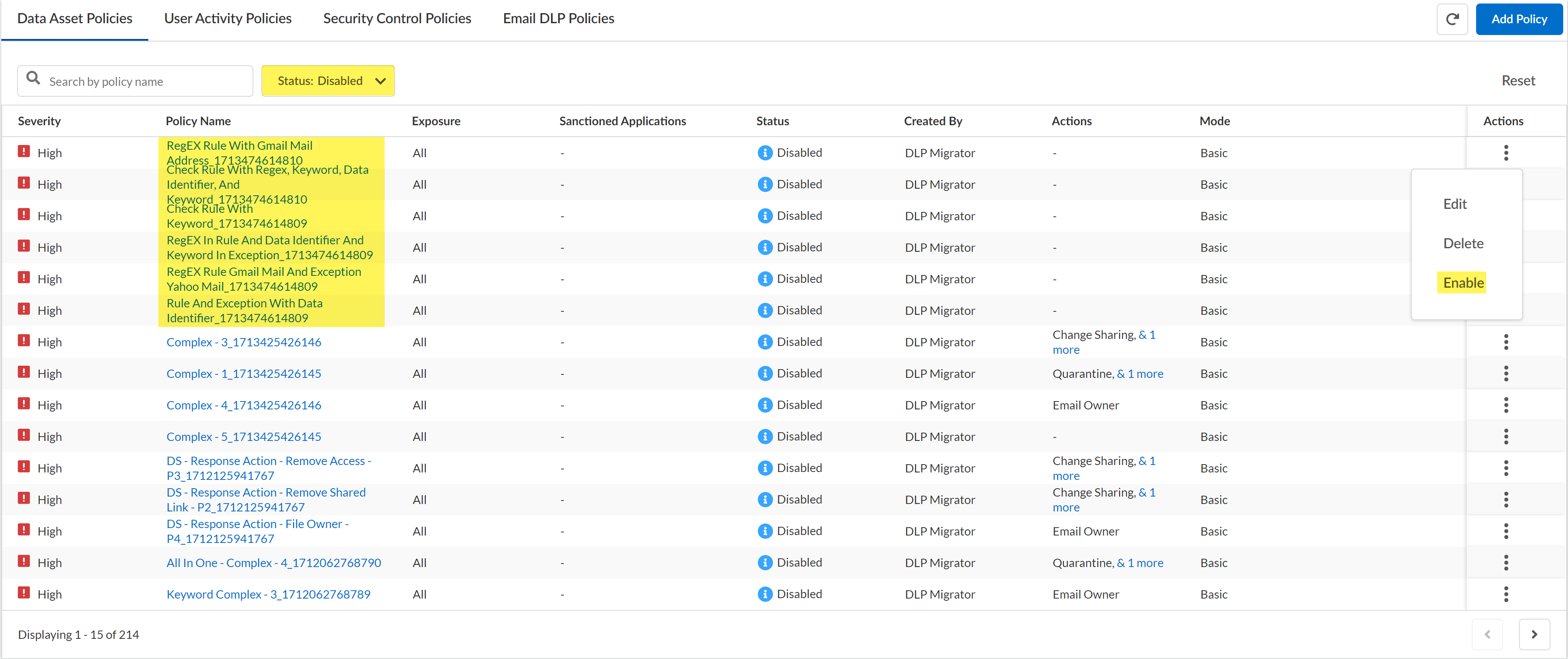Image resolution: width=1568 pixels, height=659 pixels.
Task: Choose Delete in the policy context menu
Action: pos(1463,243)
